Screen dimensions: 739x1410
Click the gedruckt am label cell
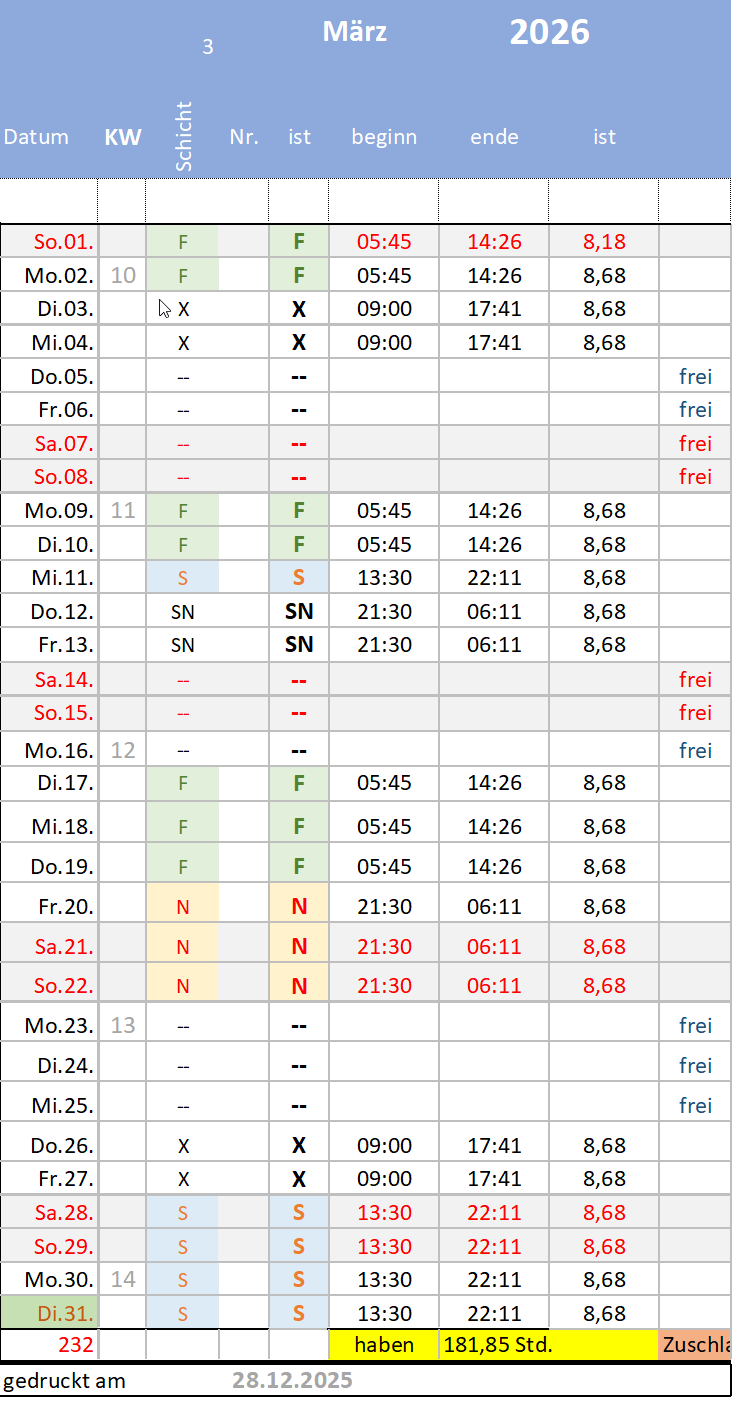pos(65,1380)
